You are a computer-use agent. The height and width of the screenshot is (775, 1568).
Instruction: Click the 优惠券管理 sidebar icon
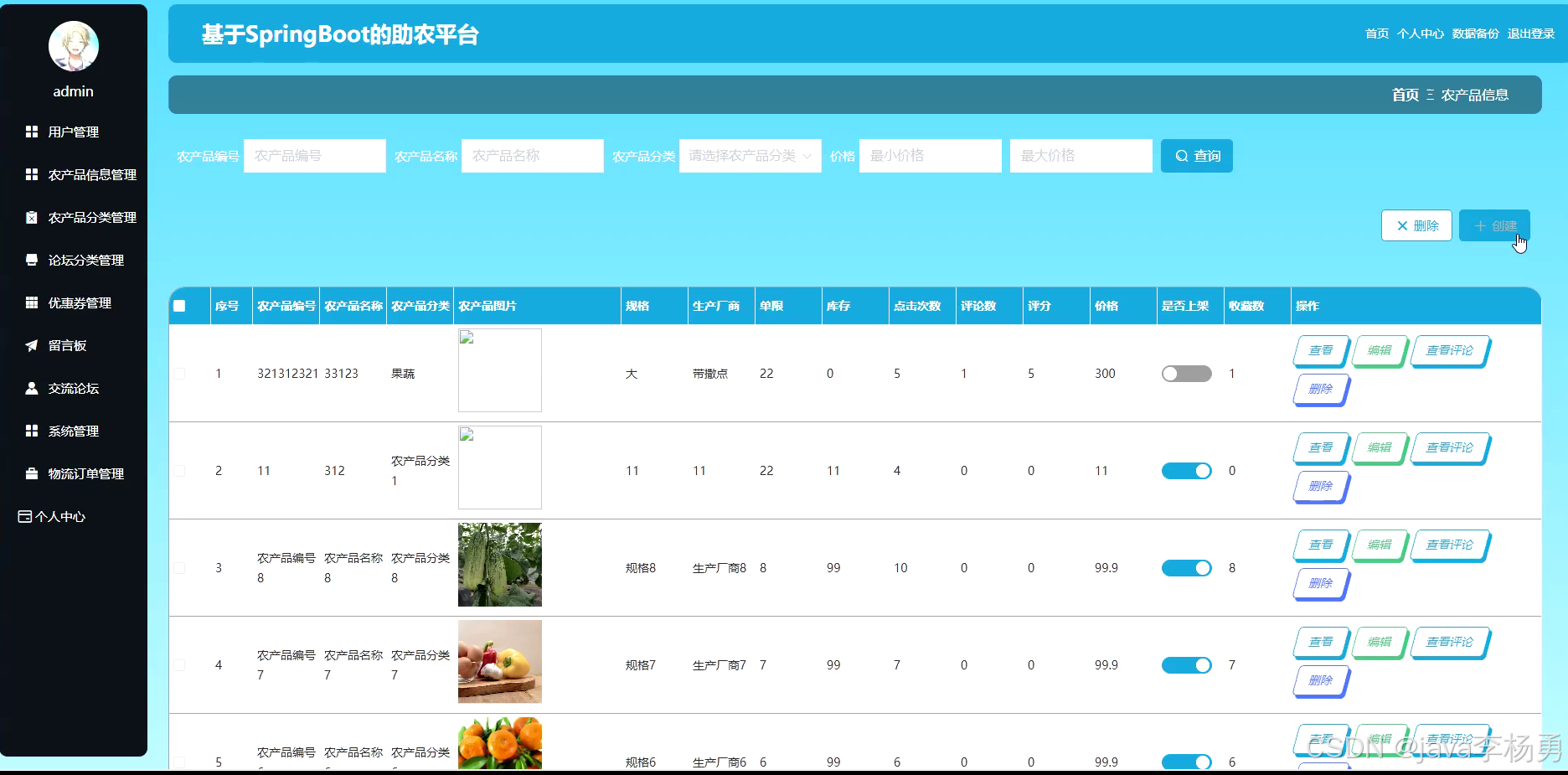[x=32, y=302]
